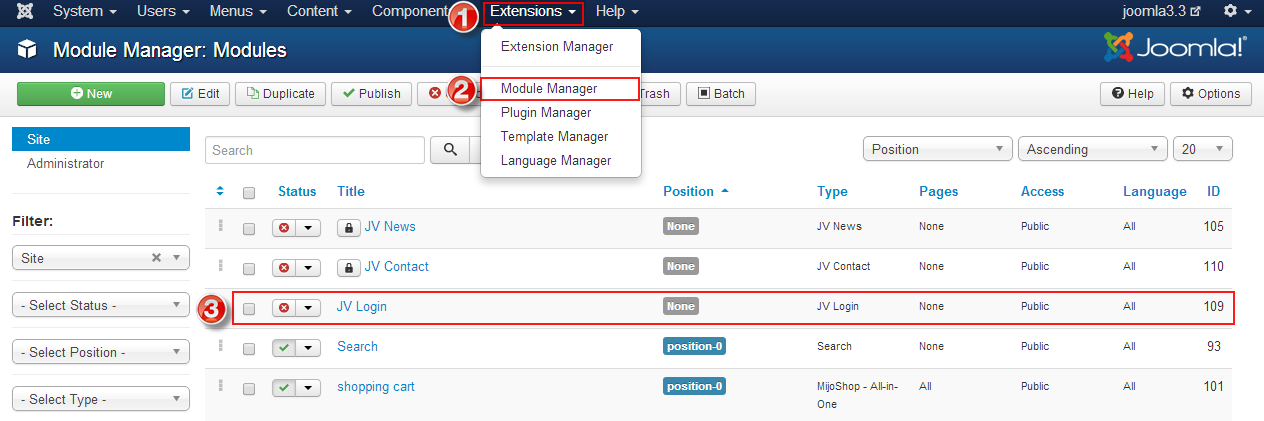Click the Options toolbar button

pos(1210,94)
